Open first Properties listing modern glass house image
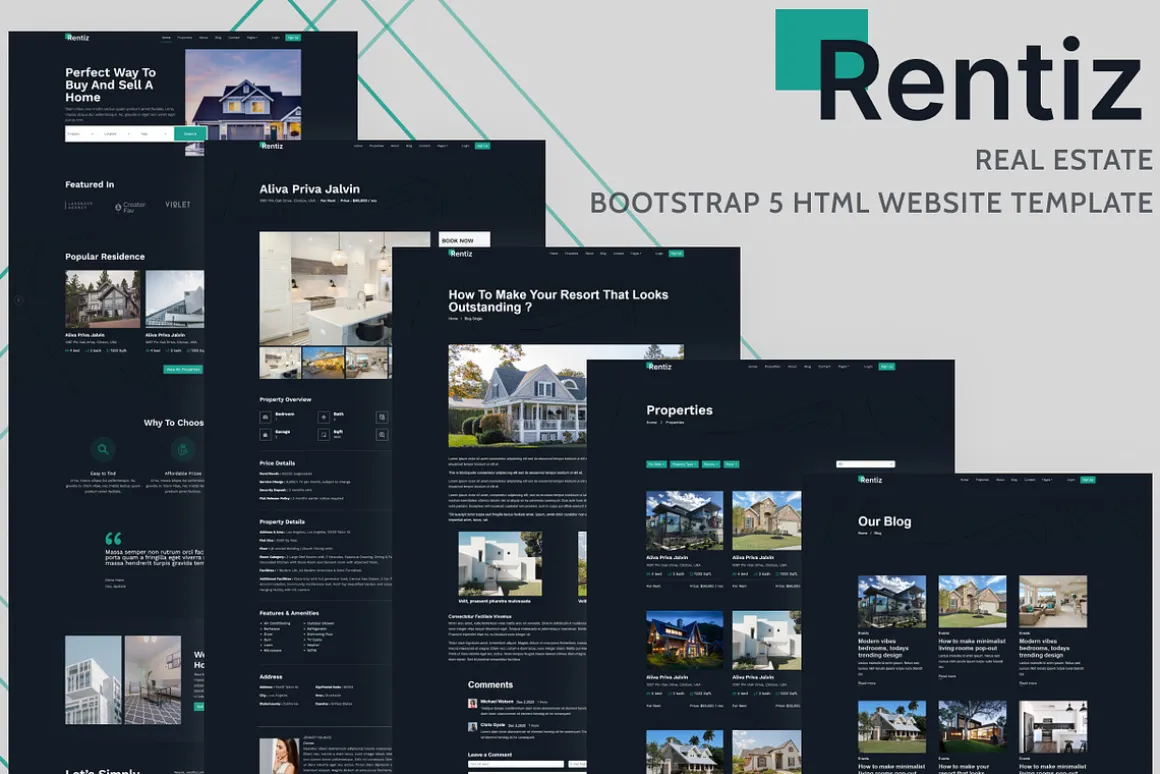 coord(685,520)
